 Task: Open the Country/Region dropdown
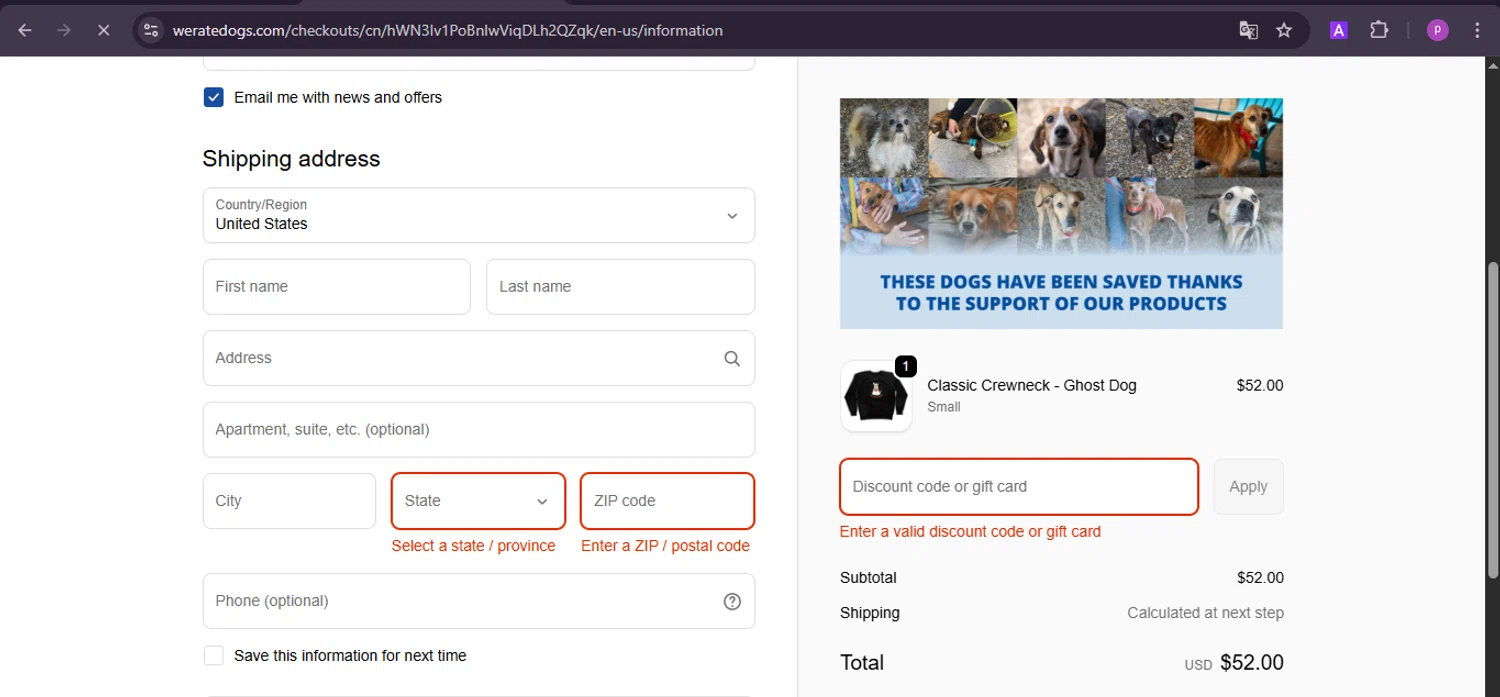[479, 215]
